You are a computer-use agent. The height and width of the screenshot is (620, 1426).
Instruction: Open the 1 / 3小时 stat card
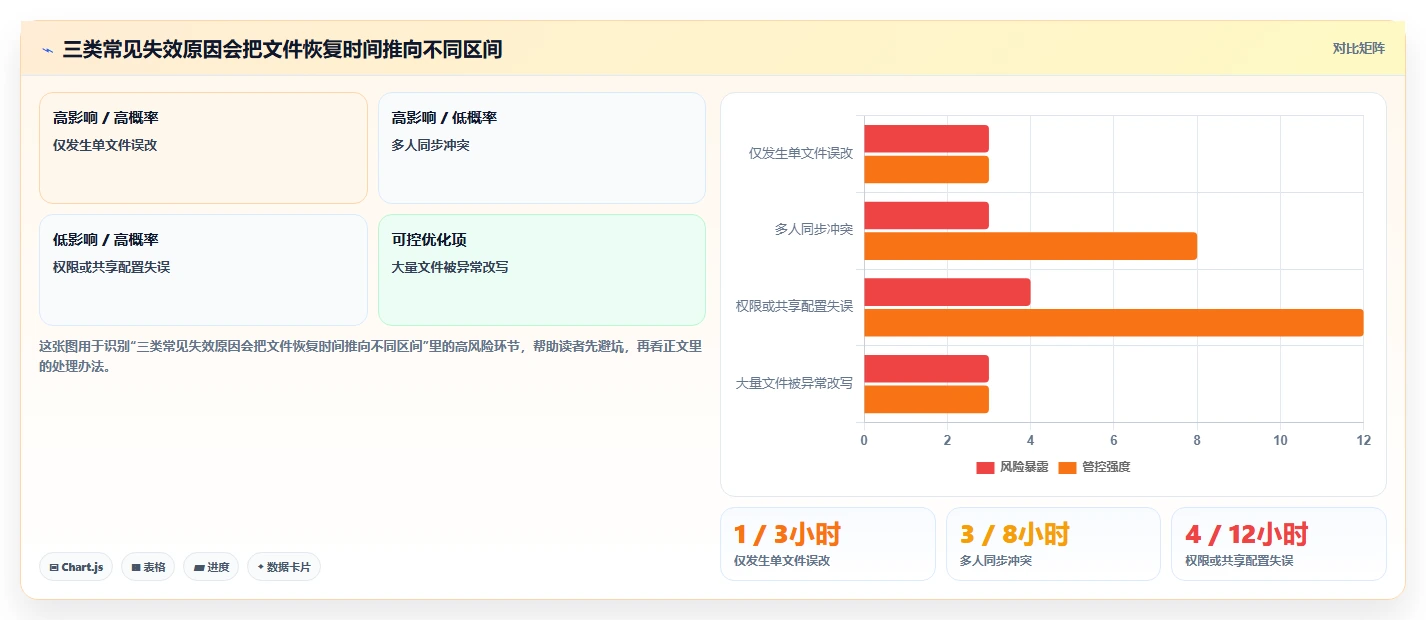click(828, 544)
